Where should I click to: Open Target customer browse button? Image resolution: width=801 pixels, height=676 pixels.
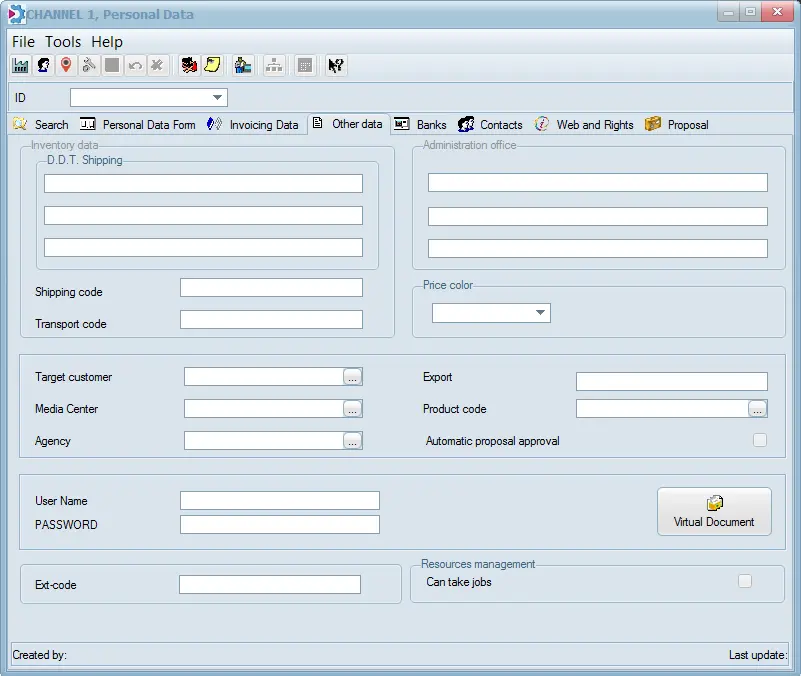[352, 377]
